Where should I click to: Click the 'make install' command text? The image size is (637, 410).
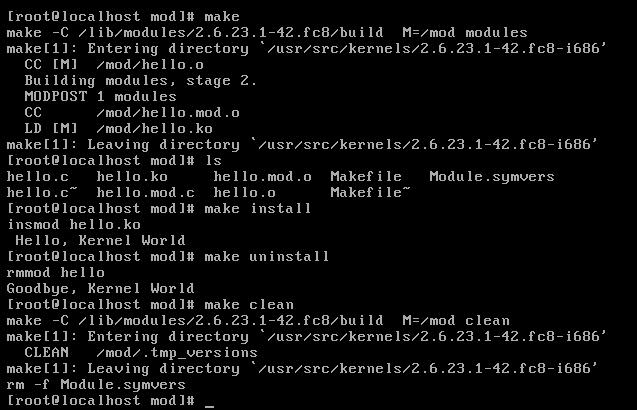[258, 209]
